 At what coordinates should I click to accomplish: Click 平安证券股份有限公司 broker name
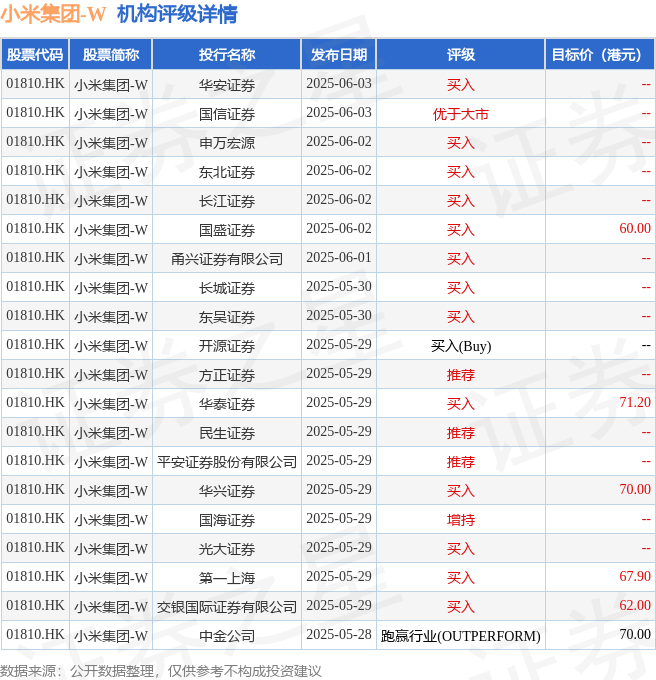pyautogui.click(x=227, y=462)
